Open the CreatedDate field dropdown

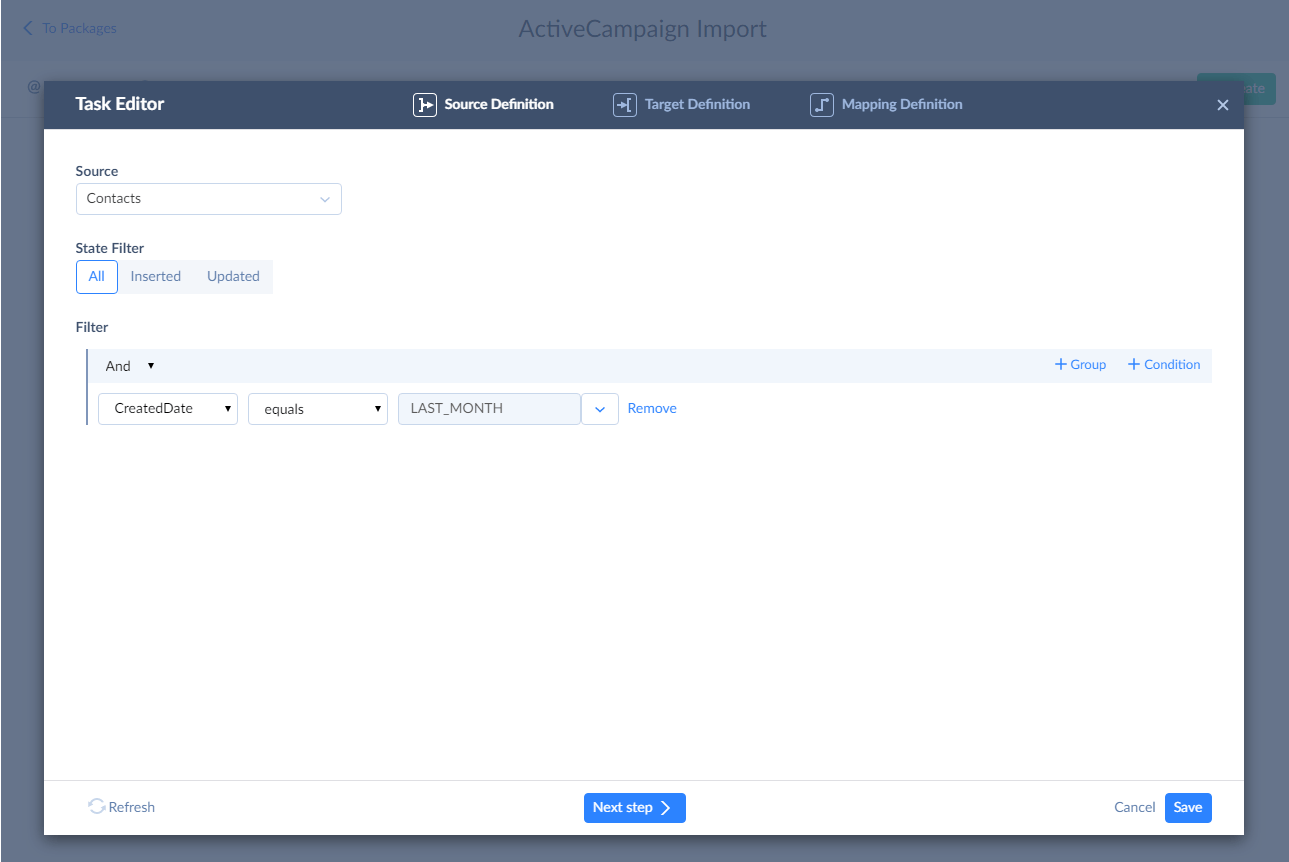tap(168, 409)
